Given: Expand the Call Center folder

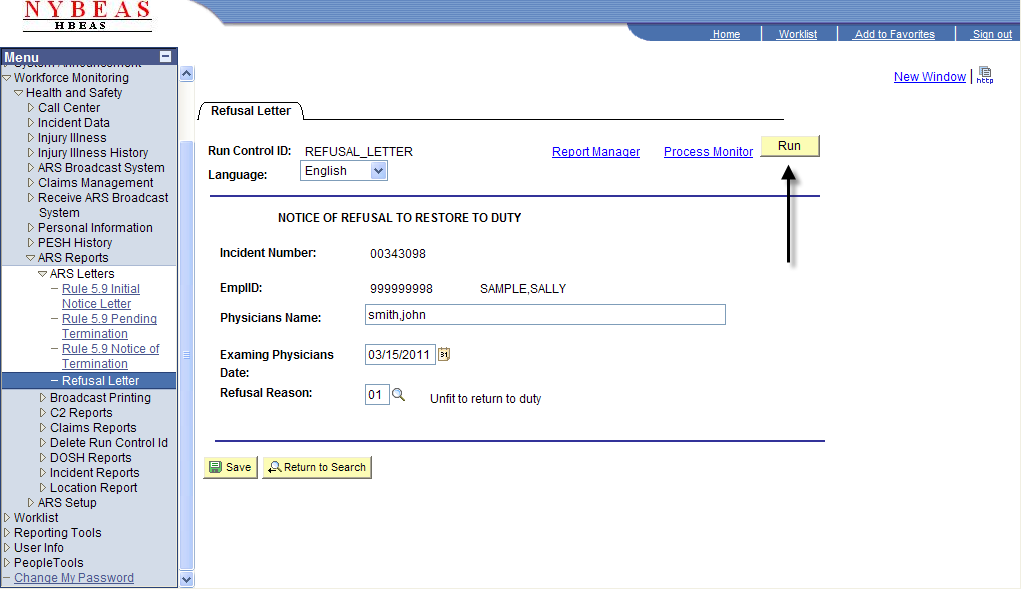Looking at the screenshot, I should coord(31,107).
